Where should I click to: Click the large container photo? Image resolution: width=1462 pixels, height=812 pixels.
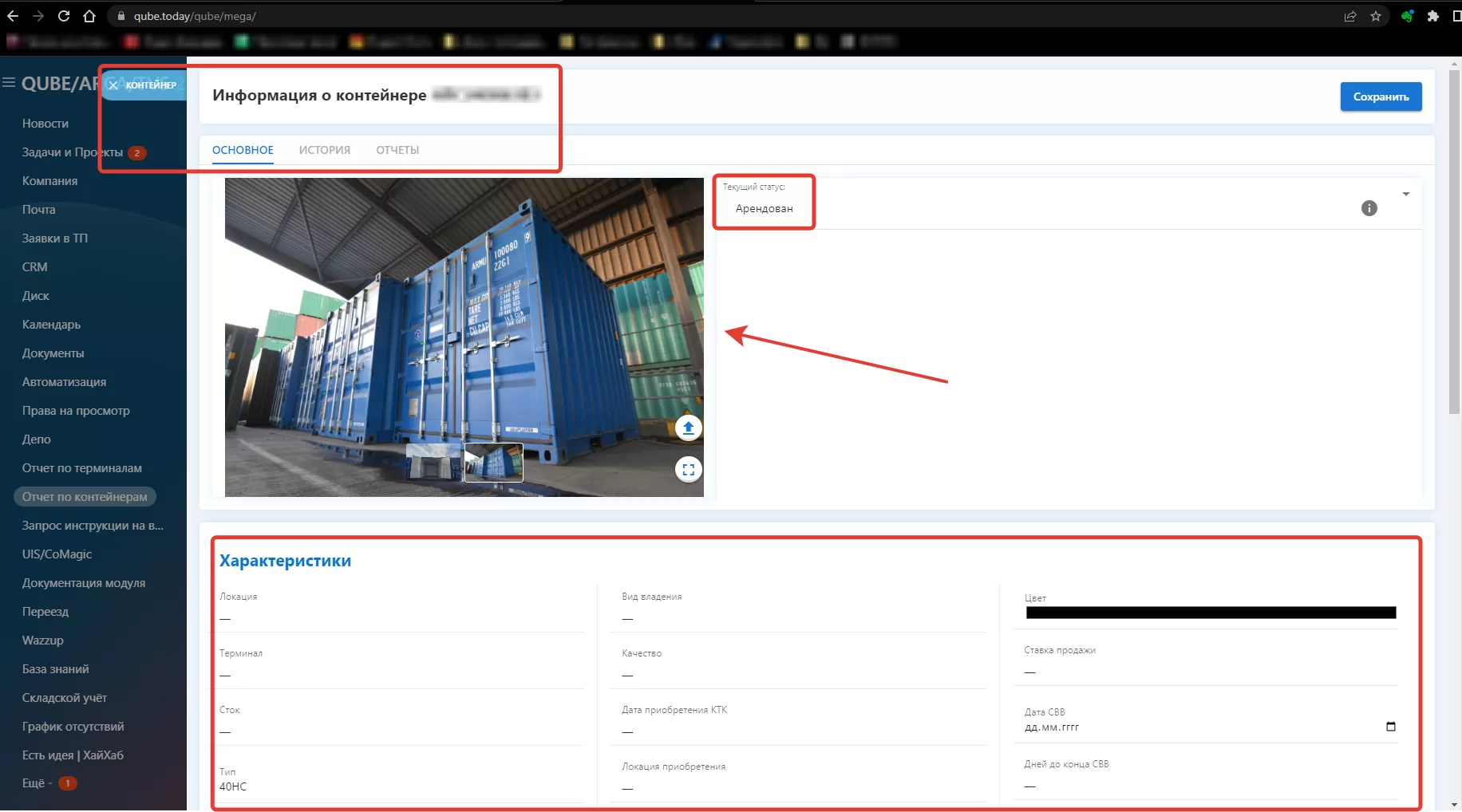(464, 337)
